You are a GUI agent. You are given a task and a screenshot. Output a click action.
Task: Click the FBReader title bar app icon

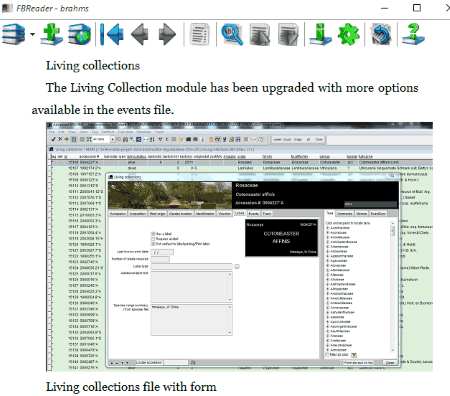7,8
